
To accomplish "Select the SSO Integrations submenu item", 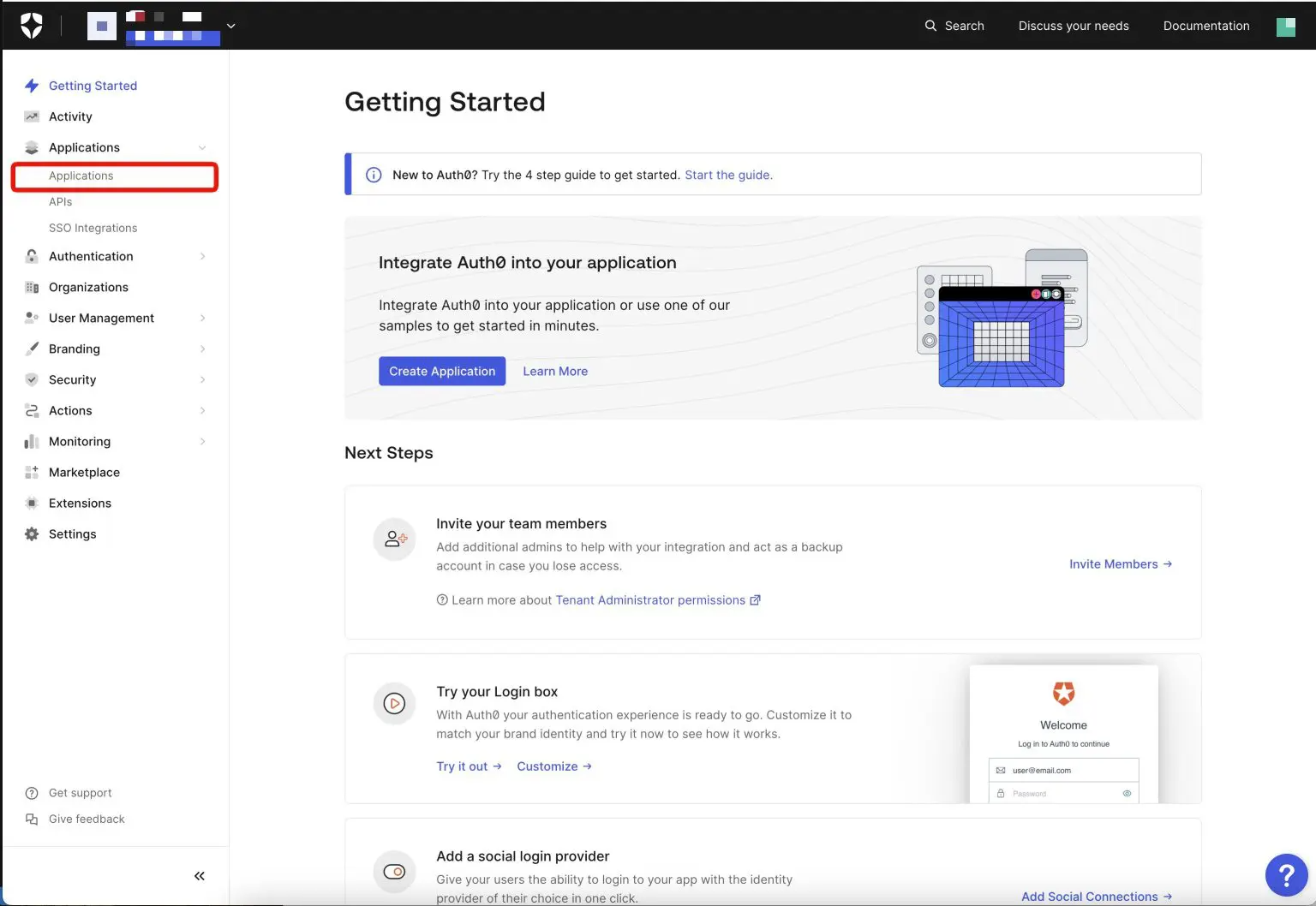I will [x=93, y=228].
